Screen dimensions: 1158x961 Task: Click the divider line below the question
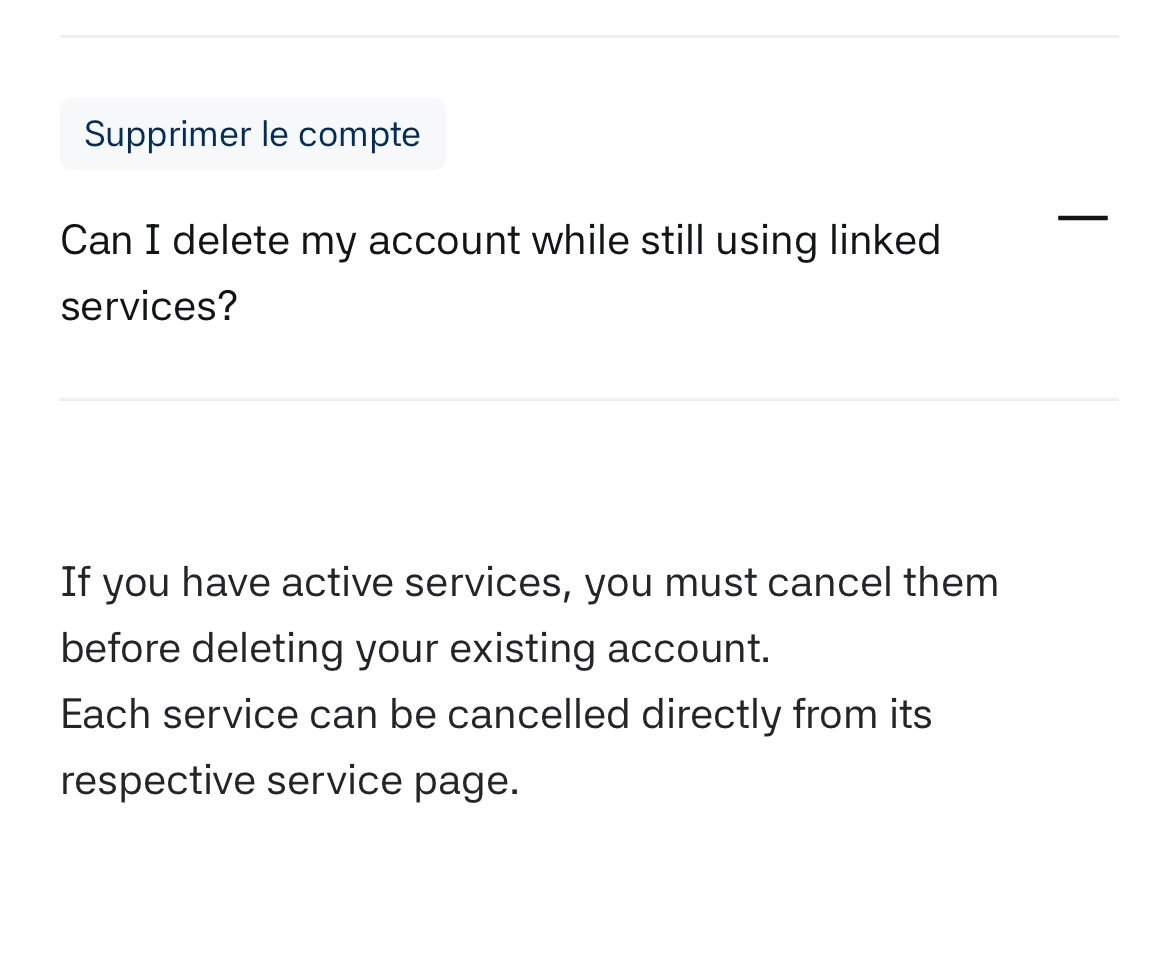[588, 399]
